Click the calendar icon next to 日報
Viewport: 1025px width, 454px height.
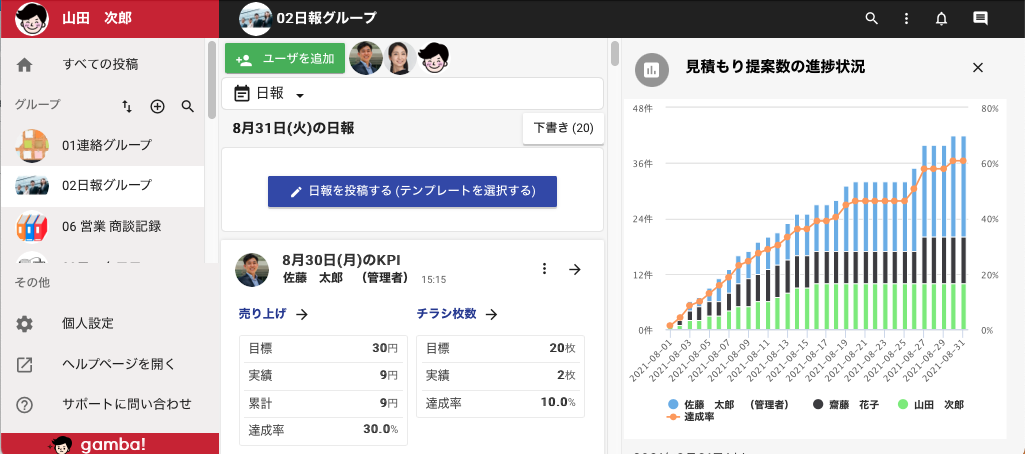point(242,93)
